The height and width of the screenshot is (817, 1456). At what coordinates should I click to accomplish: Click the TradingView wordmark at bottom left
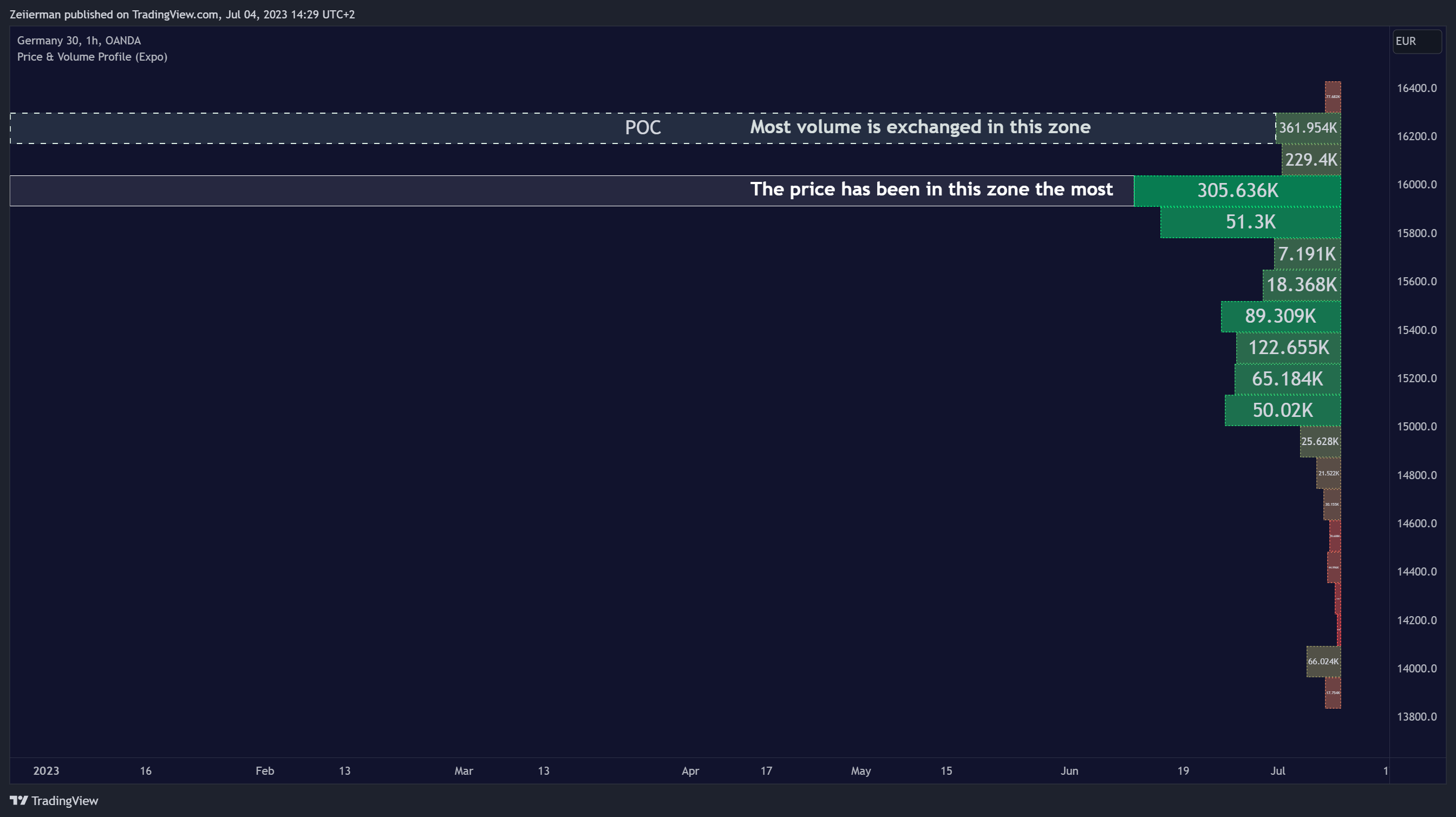64,801
